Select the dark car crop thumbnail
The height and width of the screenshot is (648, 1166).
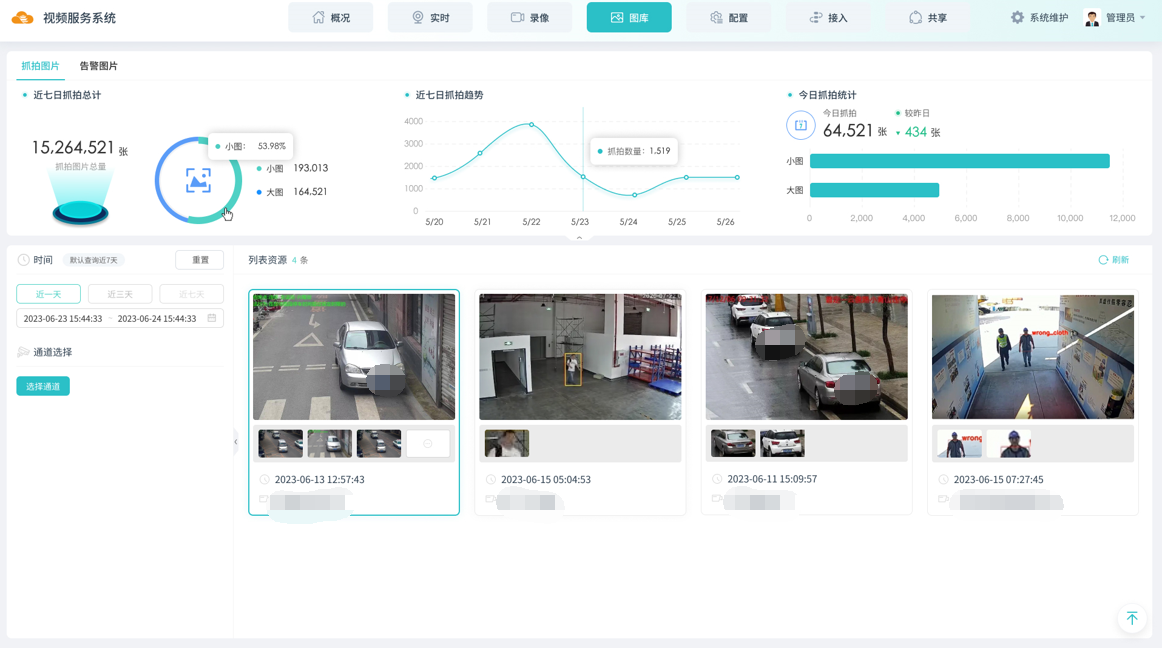[x=733, y=443]
